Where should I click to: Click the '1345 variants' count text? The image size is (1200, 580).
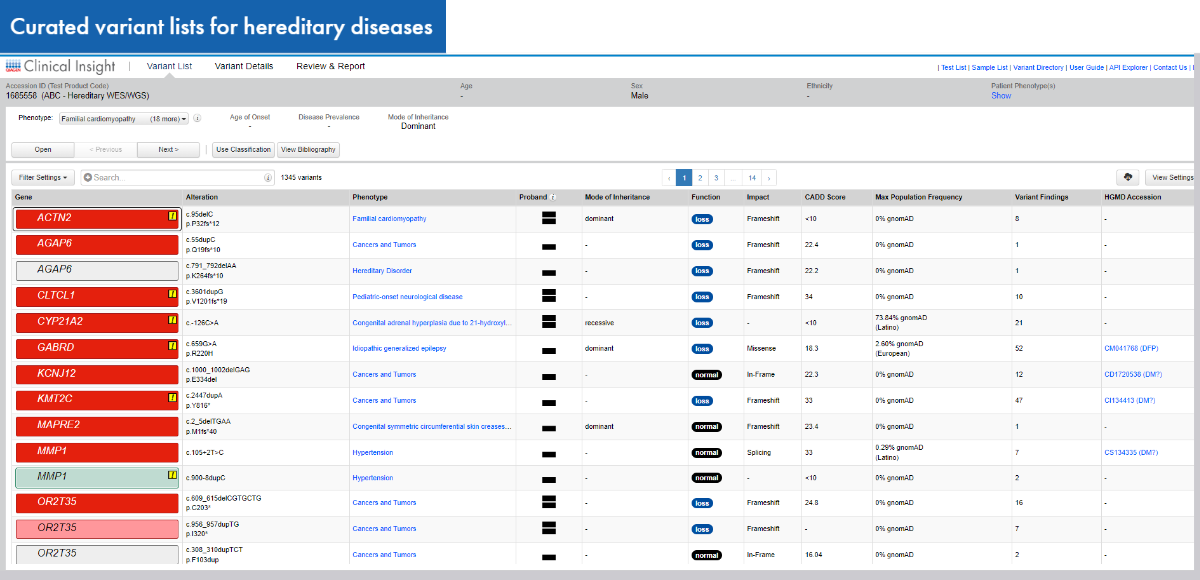click(x=301, y=177)
